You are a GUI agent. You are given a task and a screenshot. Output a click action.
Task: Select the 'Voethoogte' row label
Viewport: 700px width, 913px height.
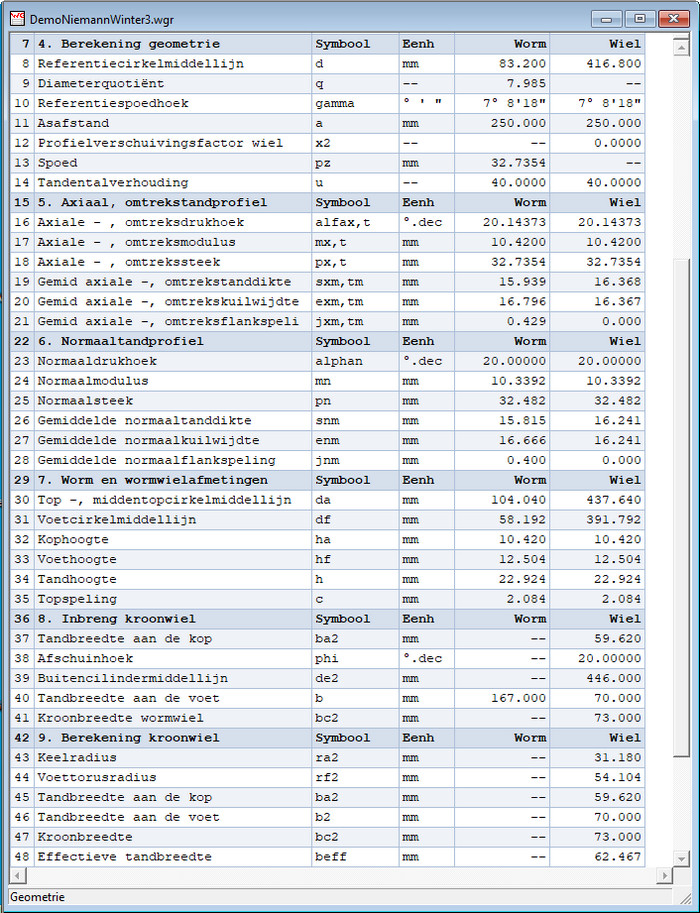[77, 559]
